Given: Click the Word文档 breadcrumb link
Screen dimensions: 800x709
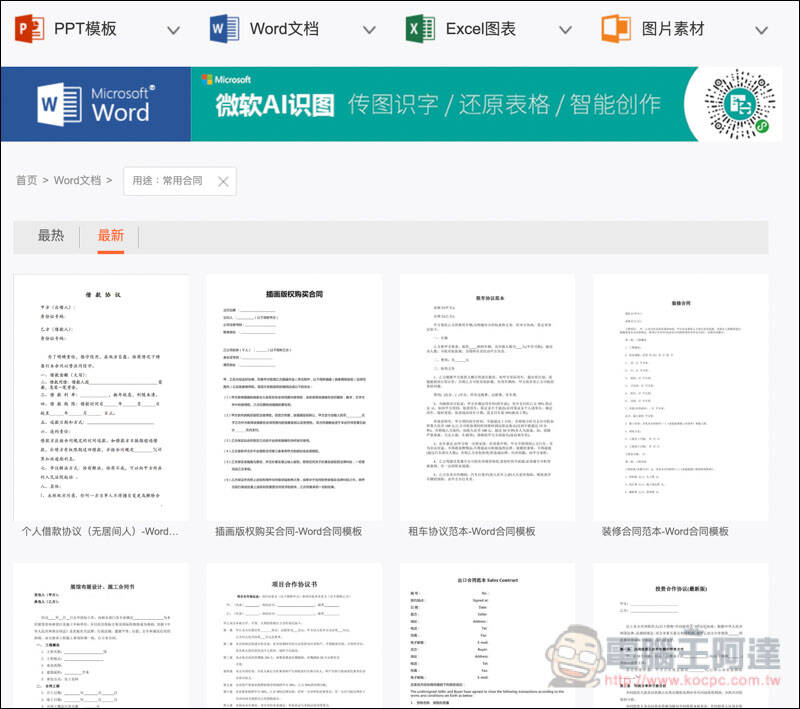Looking at the screenshot, I should [77, 181].
